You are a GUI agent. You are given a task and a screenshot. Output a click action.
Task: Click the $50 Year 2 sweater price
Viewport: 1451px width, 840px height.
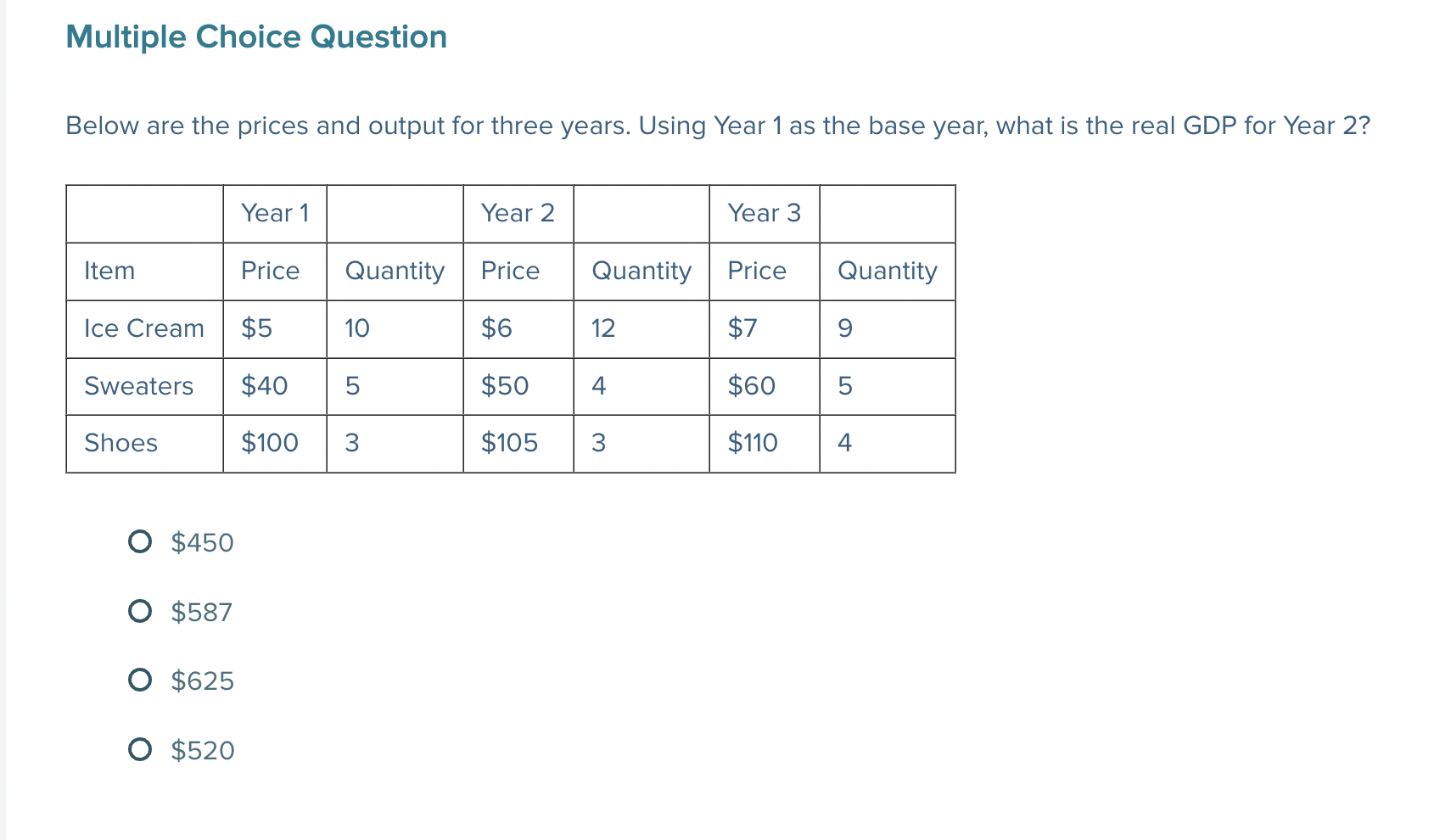click(x=506, y=386)
